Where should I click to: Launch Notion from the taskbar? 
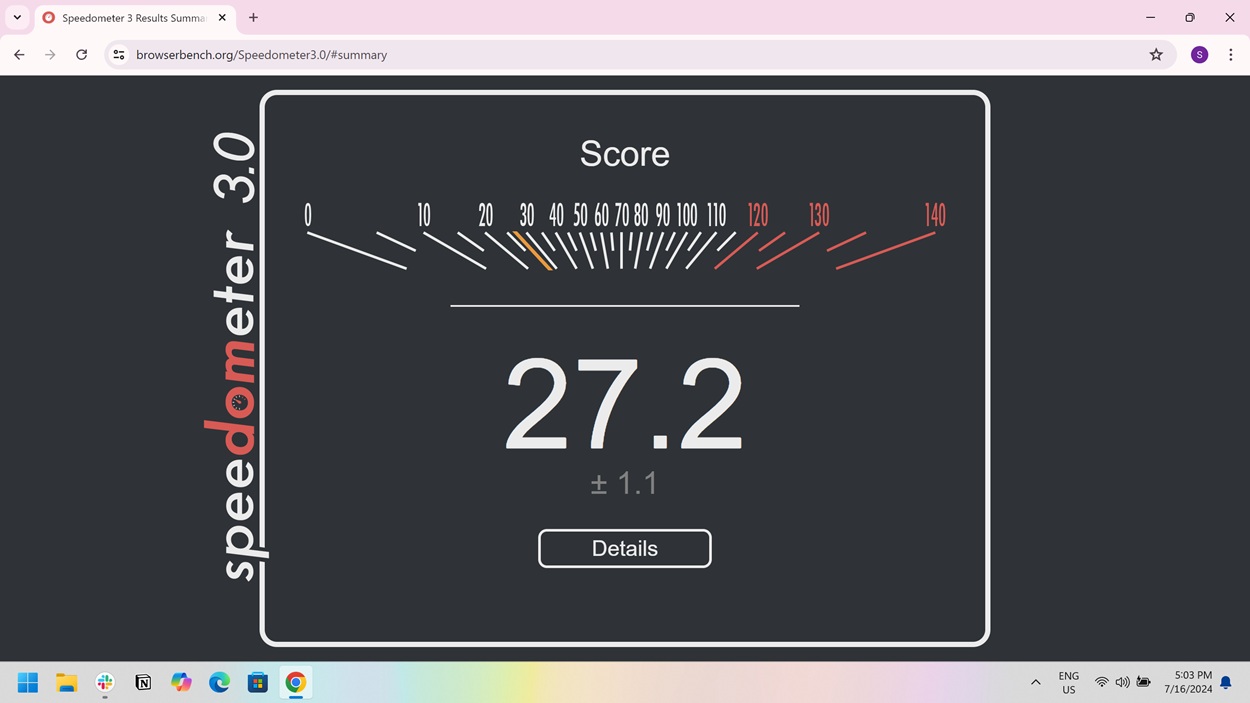[x=143, y=682]
